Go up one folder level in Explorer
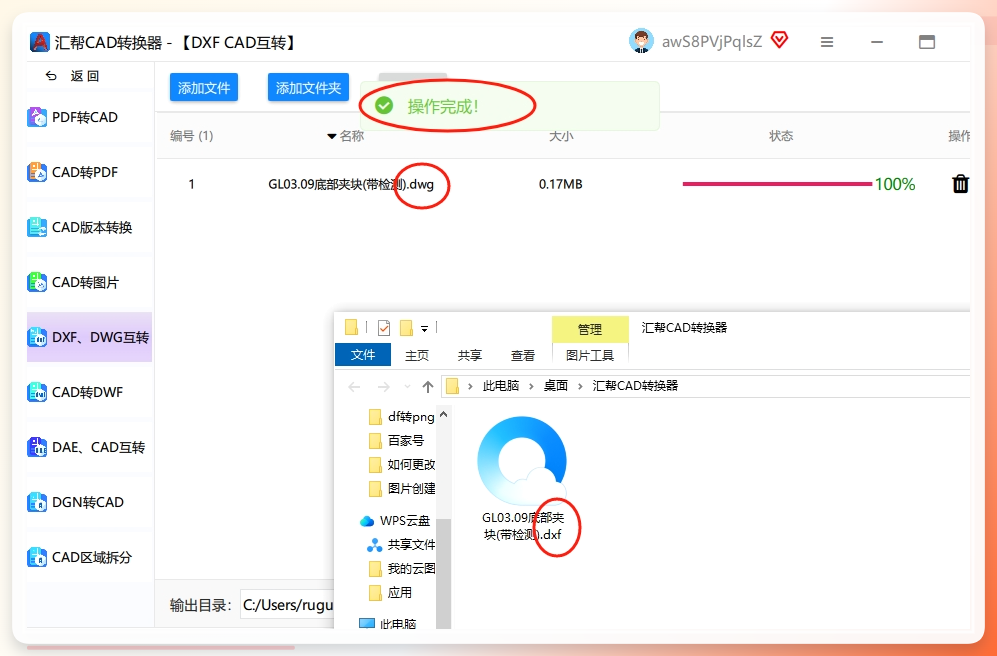997x656 pixels. [428, 386]
